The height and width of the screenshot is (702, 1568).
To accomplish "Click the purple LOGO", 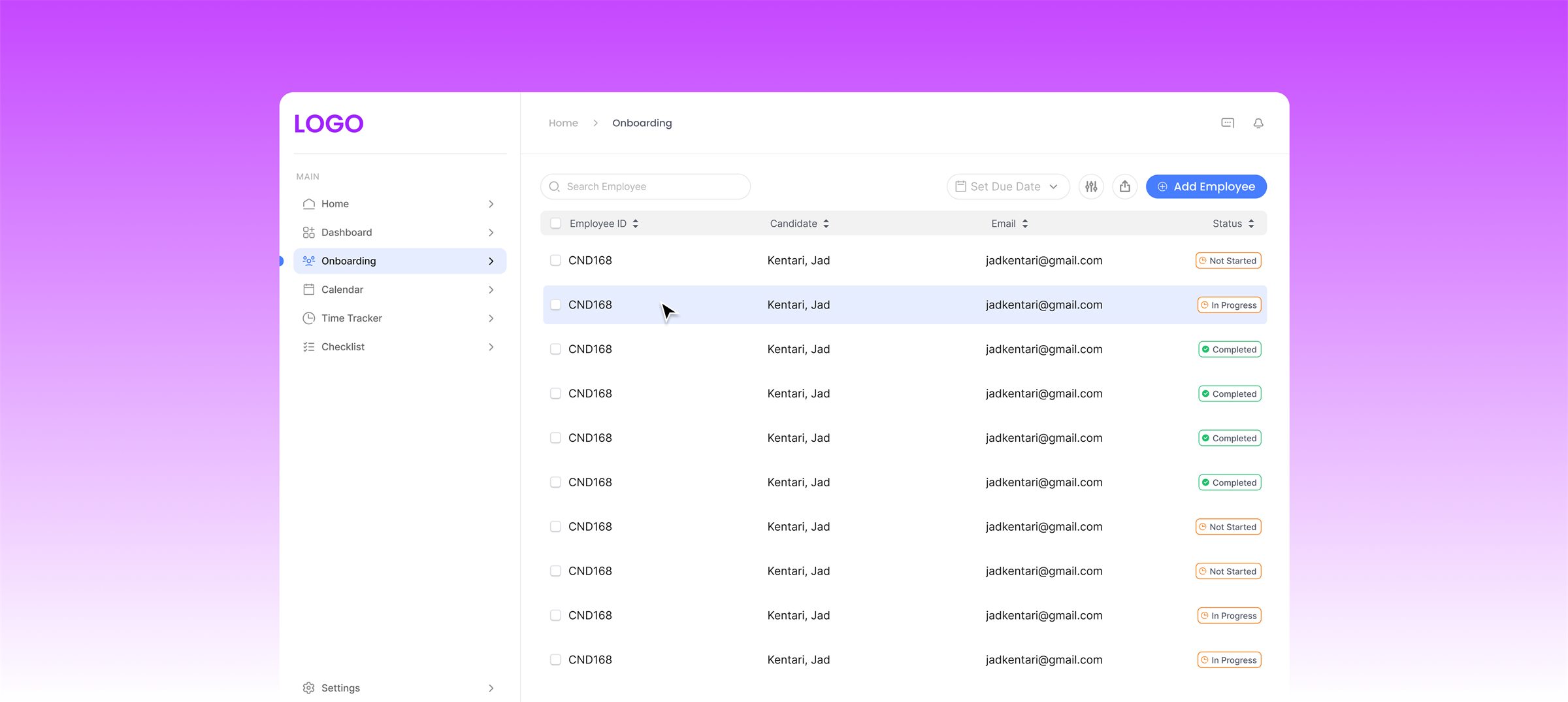I will (x=329, y=124).
